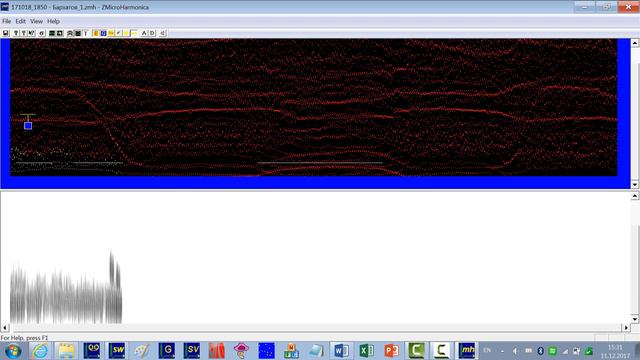Open the 'SW' app on taskbar

click(117, 351)
